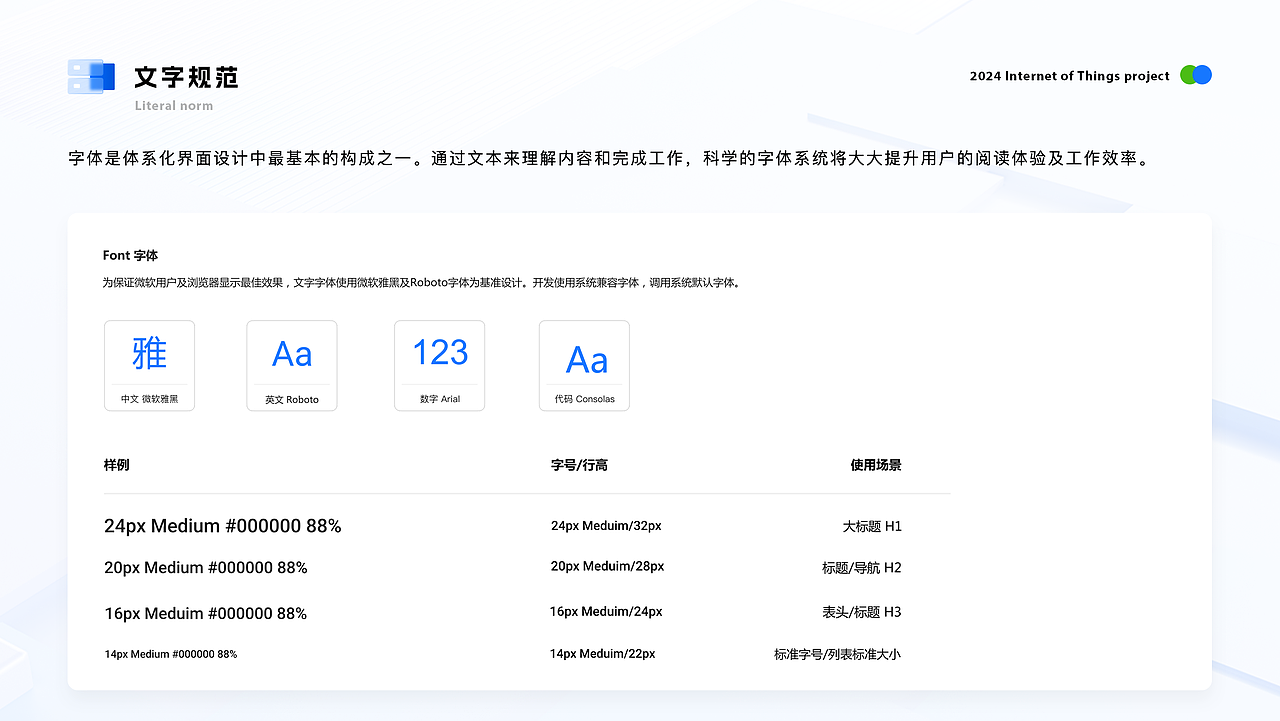Select the Aa glyph above 代码 Consolas

[586, 360]
